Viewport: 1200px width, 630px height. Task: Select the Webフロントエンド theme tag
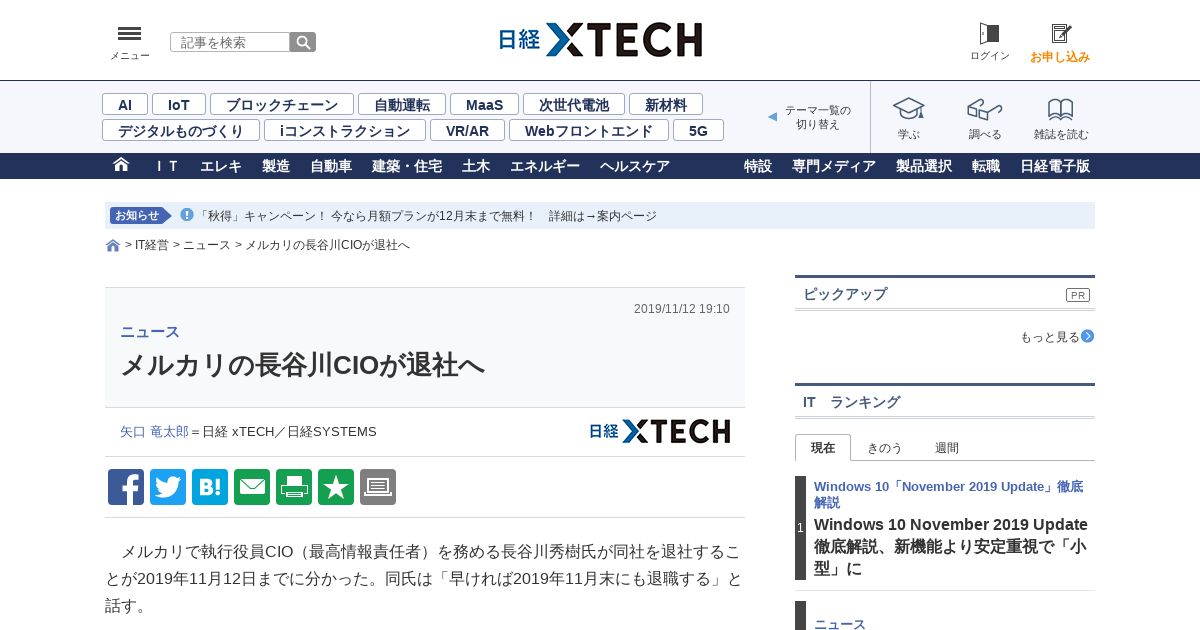click(589, 130)
